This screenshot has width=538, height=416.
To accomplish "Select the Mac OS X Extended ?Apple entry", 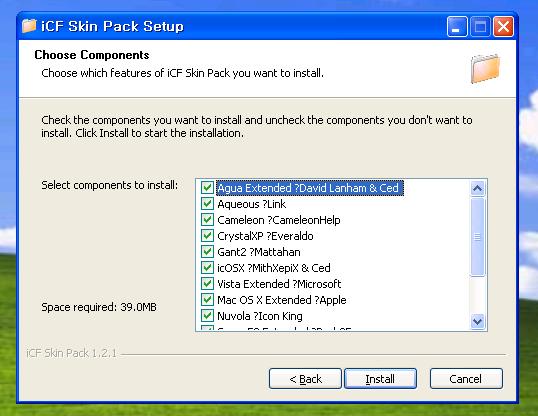I will (282, 300).
